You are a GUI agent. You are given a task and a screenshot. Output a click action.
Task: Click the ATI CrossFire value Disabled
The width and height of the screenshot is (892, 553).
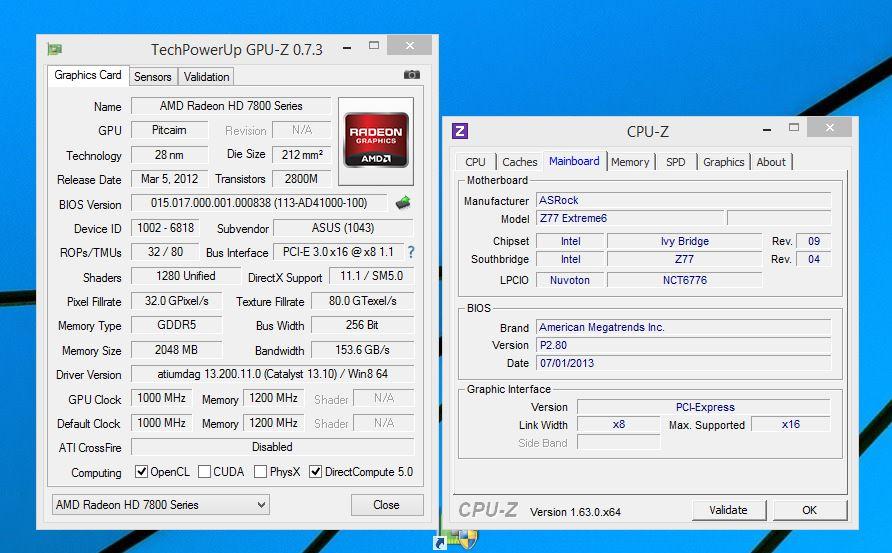(x=272, y=447)
